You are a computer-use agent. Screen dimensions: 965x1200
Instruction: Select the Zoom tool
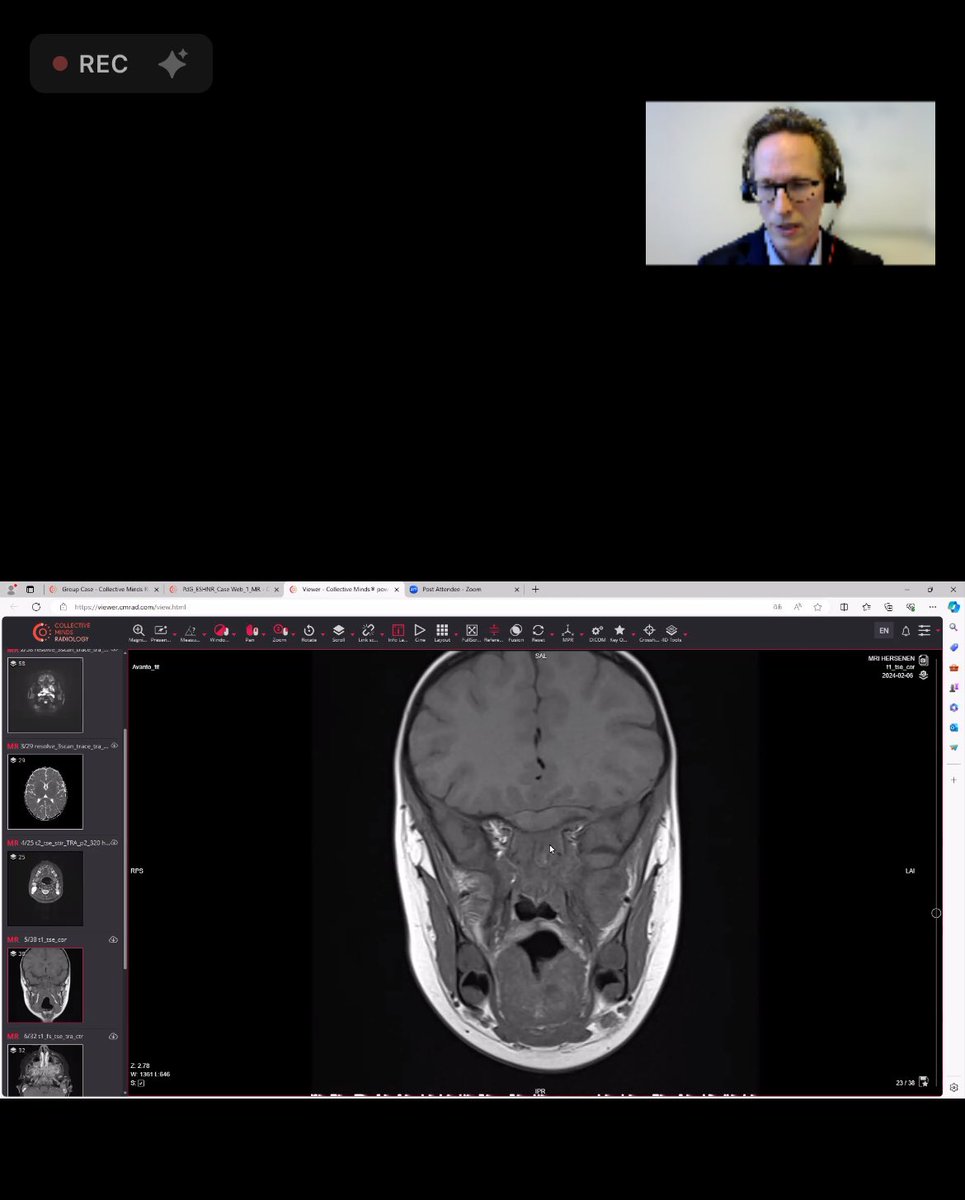(x=279, y=633)
